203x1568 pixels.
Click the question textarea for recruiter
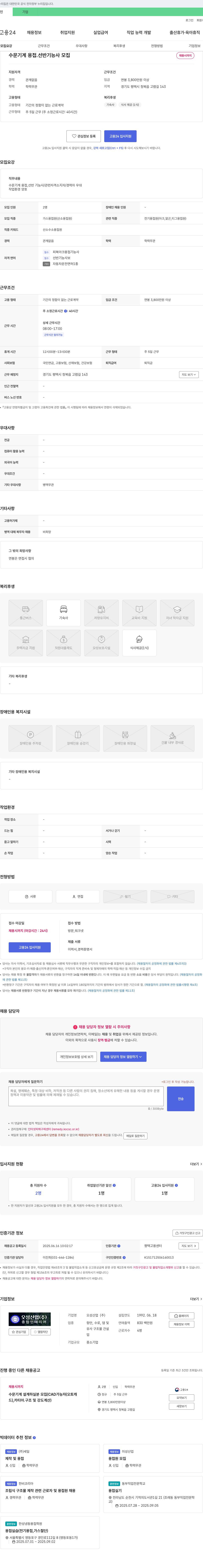coord(86,1096)
